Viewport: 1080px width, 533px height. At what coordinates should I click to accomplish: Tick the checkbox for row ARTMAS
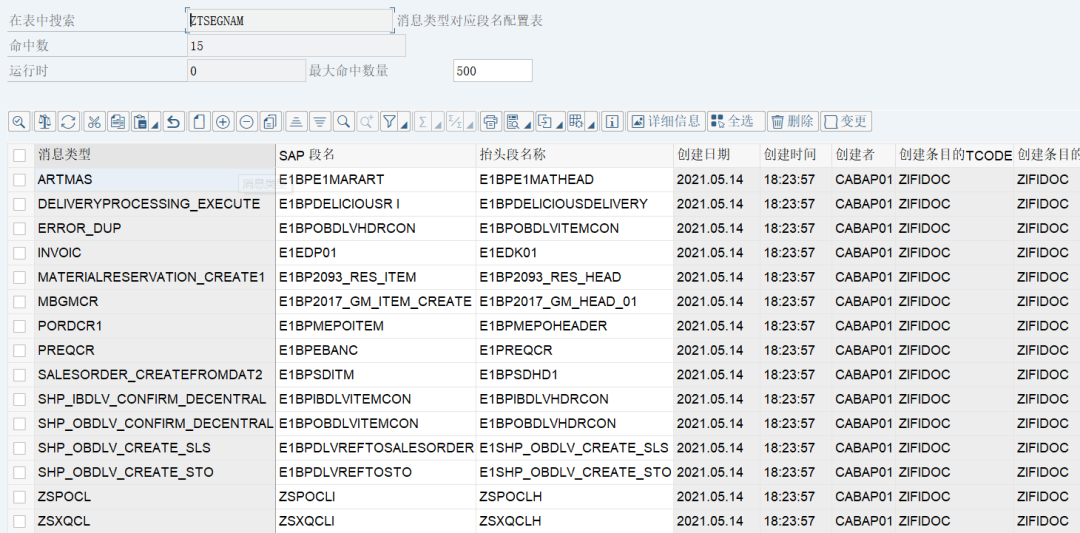[19, 180]
